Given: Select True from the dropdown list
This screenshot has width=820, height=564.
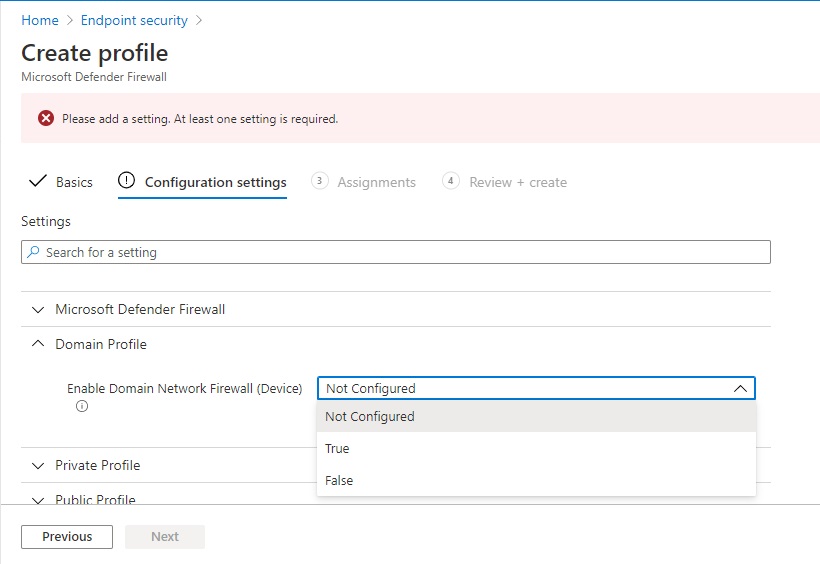Looking at the screenshot, I should click(x=337, y=449).
